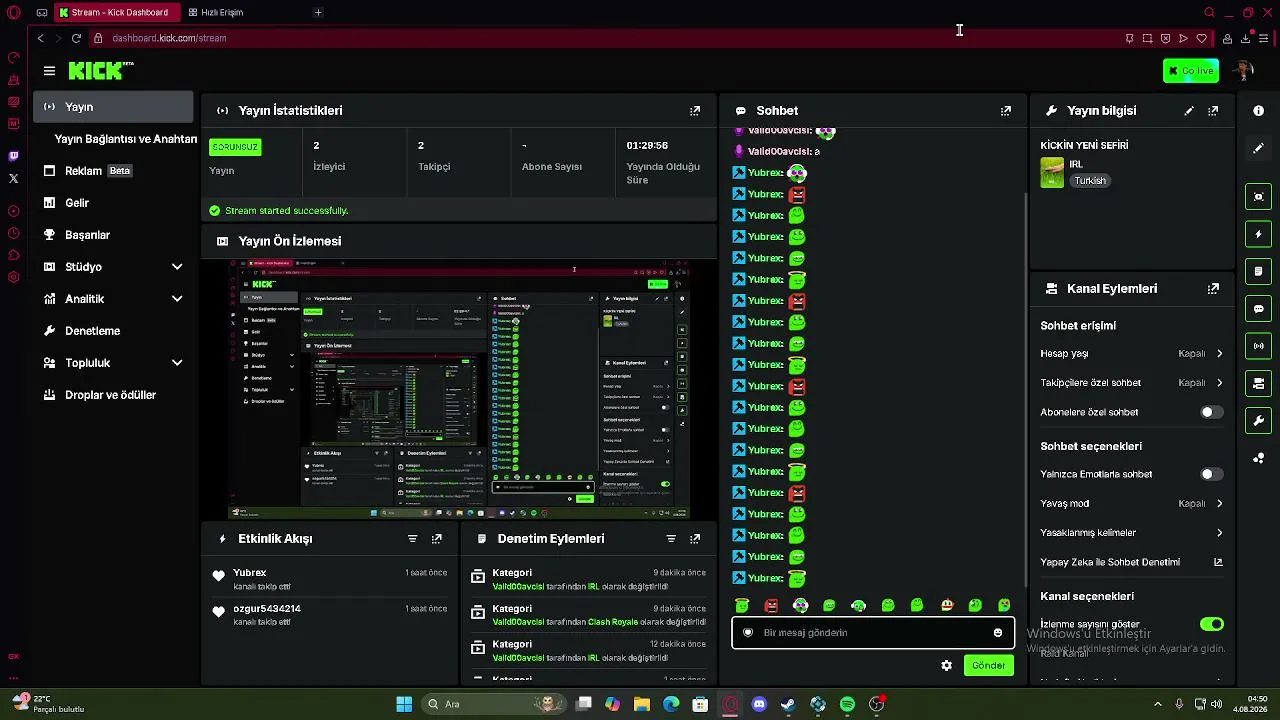Open Reklam Beta menu item
The image size is (1280, 720).
(113, 171)
